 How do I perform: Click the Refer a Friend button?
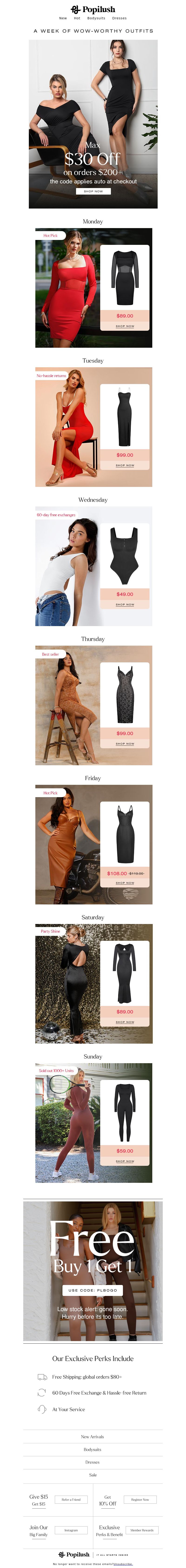71,1499
